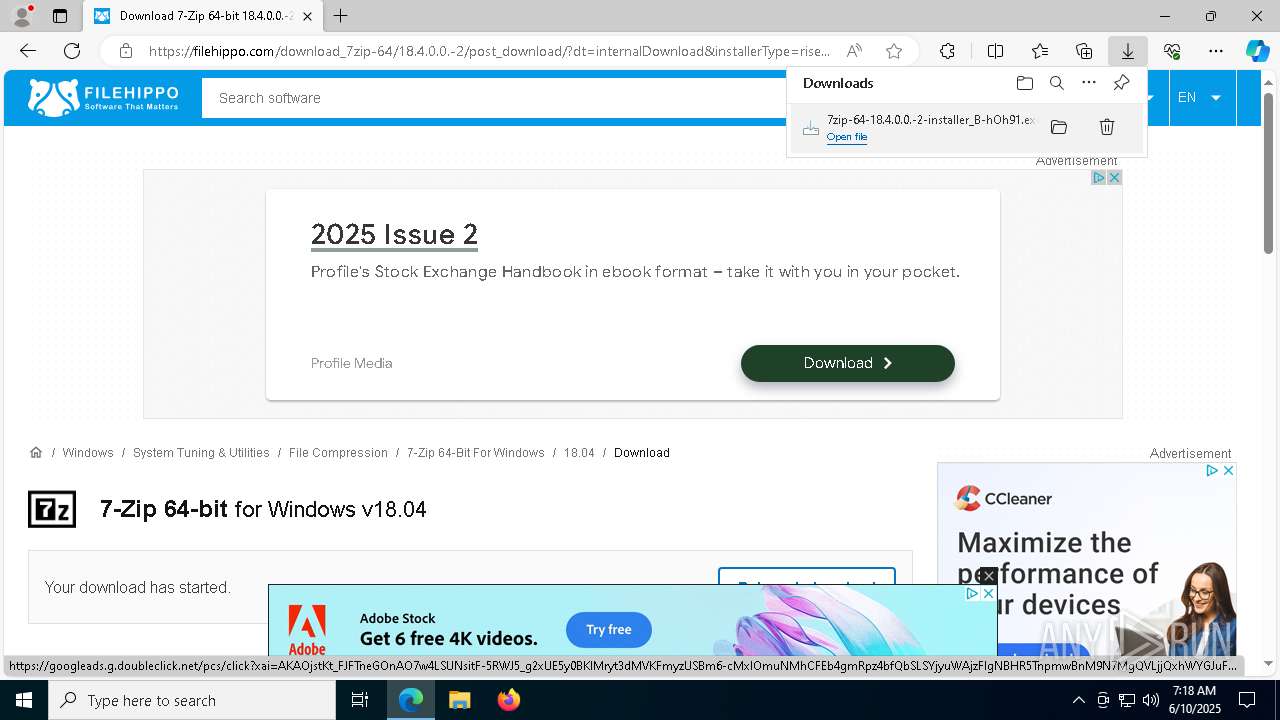Add this page to favorites with star icon

pyautogui.click(x=894, y=51)
